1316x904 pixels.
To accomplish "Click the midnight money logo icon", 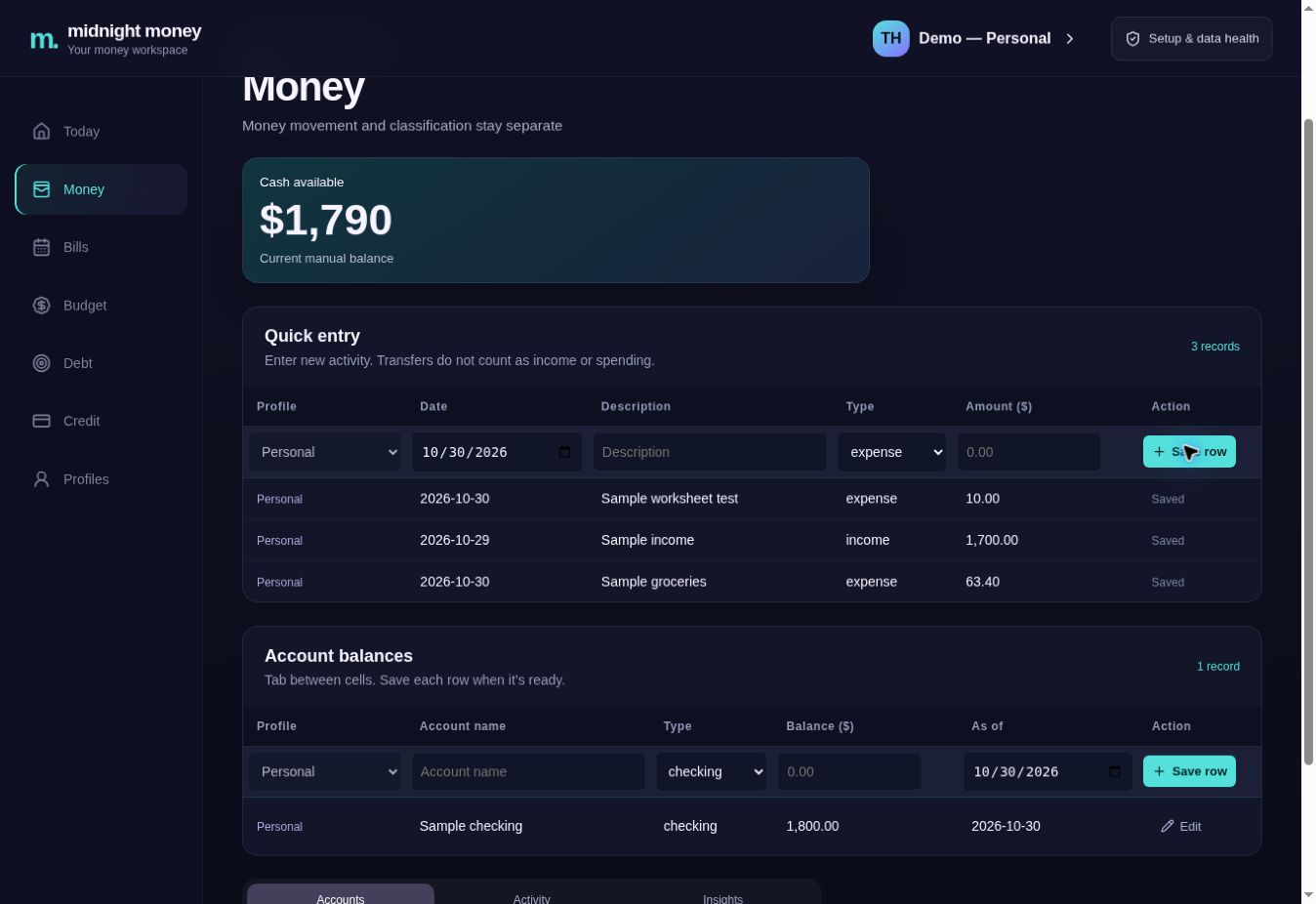I will point(44,39).
